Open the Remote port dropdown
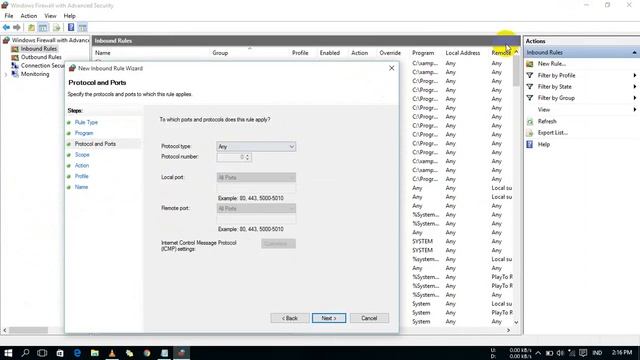The height and width of the screenshot is (360, 640). (256, 209)
